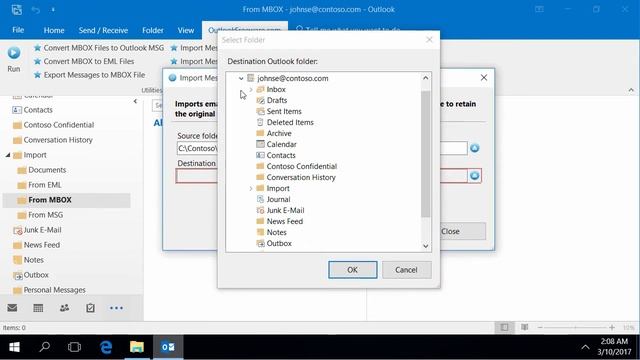Collapse the Import folder in the sidebar

click(x=8, y=155)
